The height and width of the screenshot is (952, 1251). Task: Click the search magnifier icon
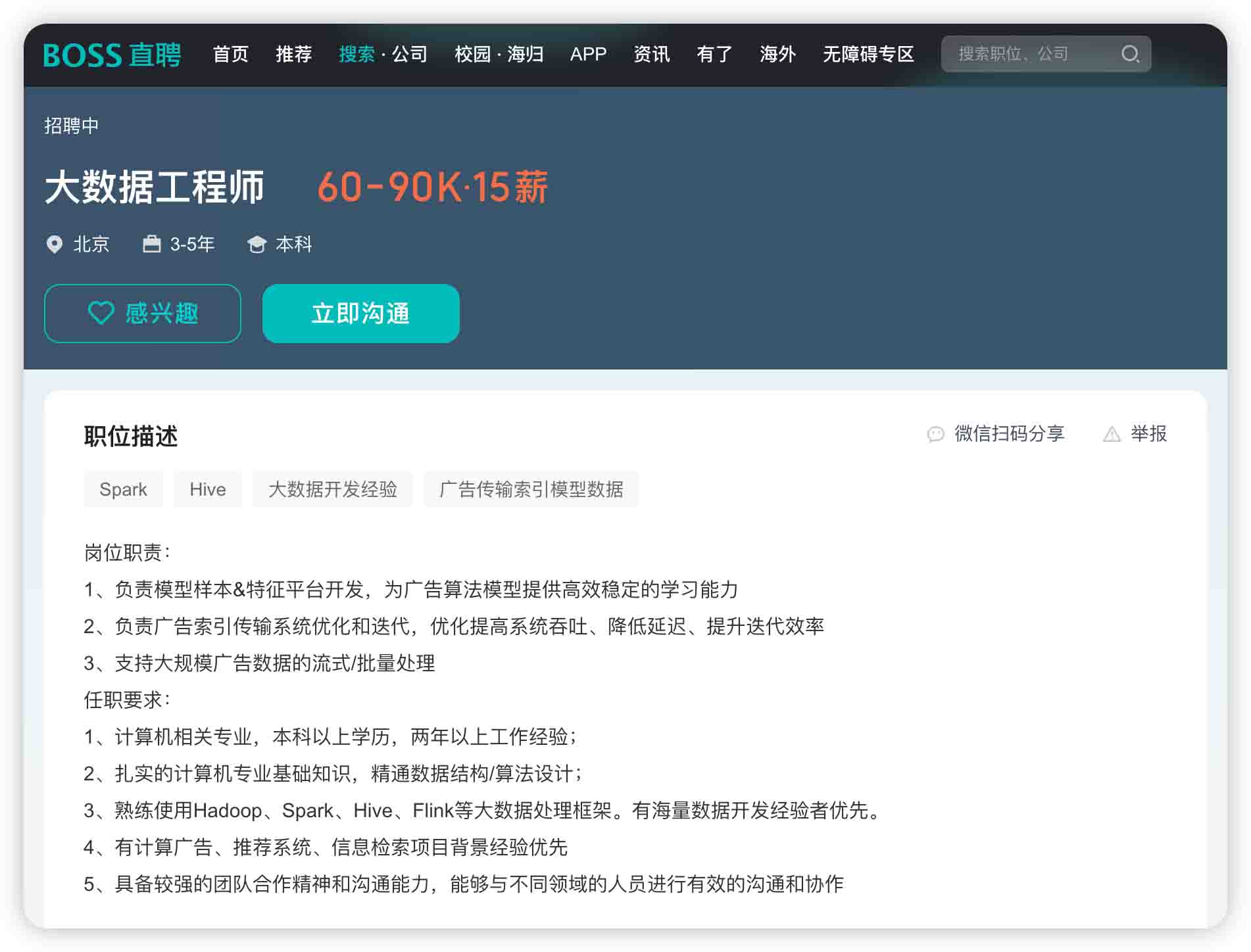click(x=1130, y=54)
